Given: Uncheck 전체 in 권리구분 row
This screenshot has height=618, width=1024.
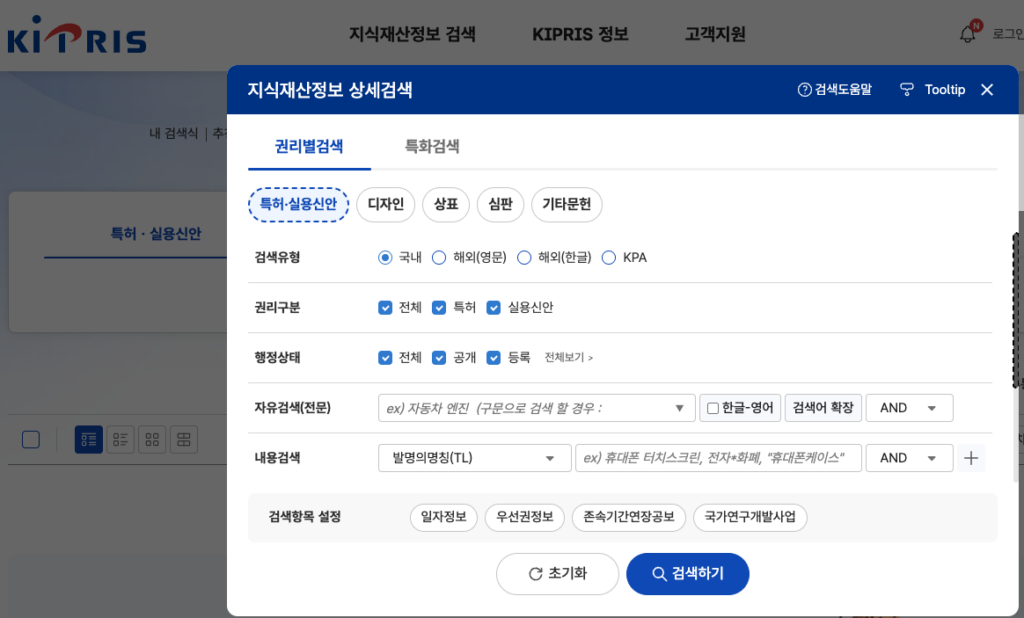Looking at the screenshot, I should click(x=385, y=308).
